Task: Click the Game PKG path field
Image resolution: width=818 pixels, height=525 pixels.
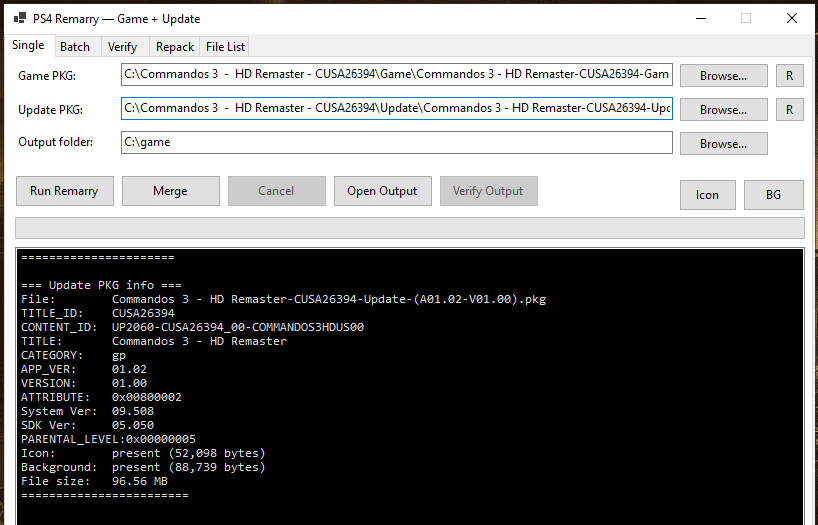Action: 396,75
